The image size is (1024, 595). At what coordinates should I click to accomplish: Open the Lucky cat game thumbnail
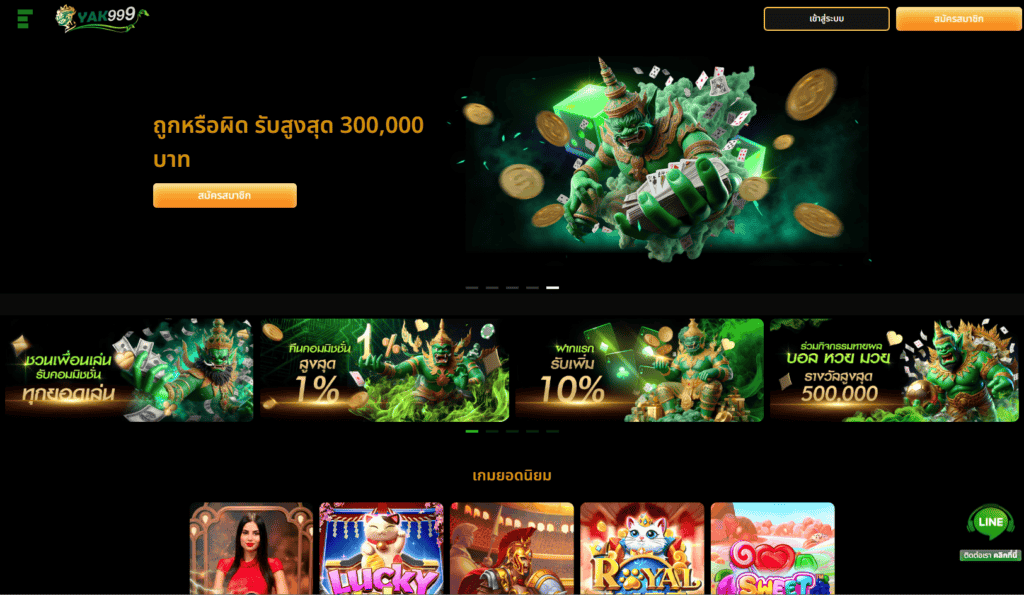point(381,549)
